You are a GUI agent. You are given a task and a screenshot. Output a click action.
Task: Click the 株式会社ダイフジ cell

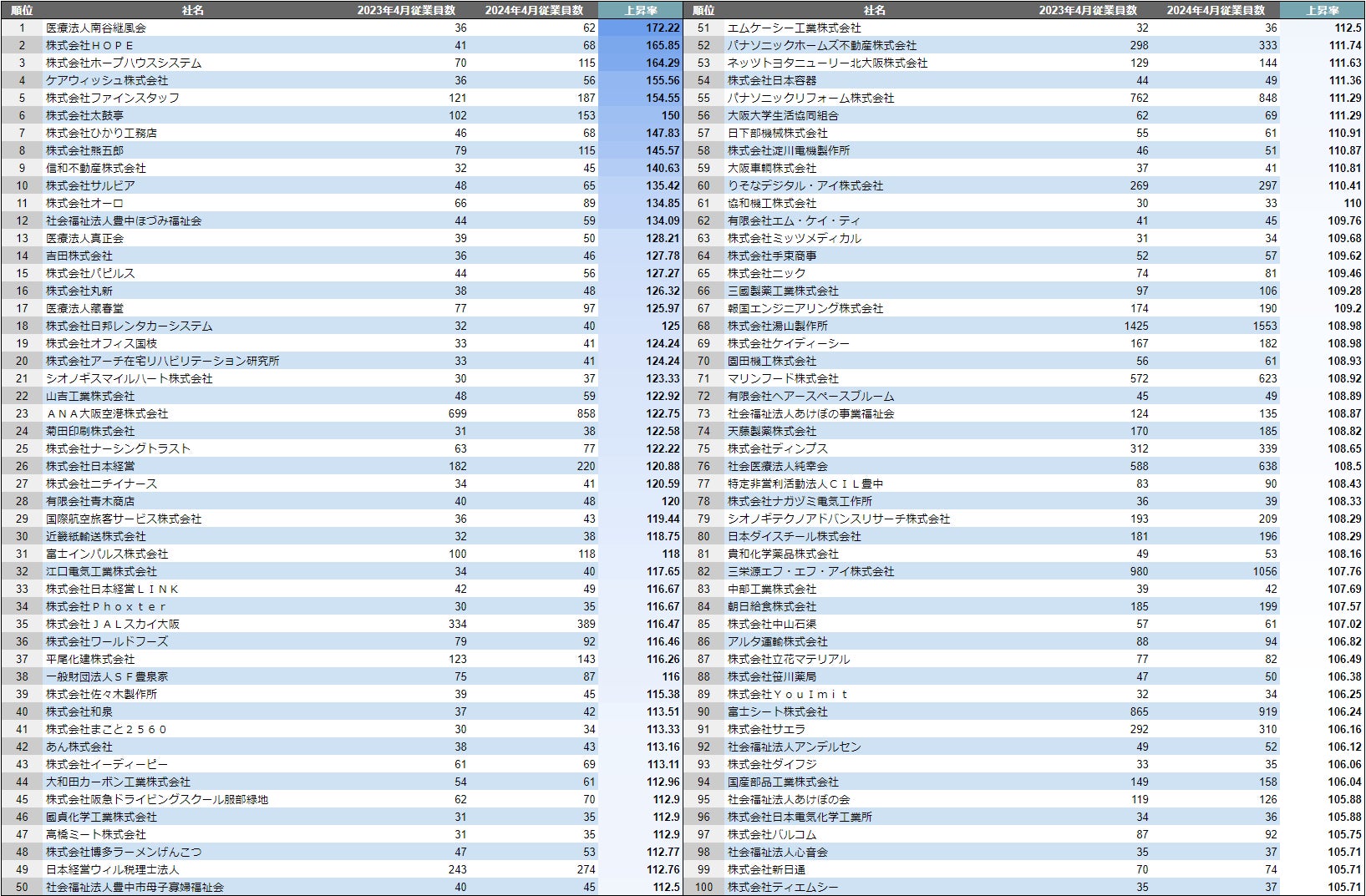[x=772, y=764]
